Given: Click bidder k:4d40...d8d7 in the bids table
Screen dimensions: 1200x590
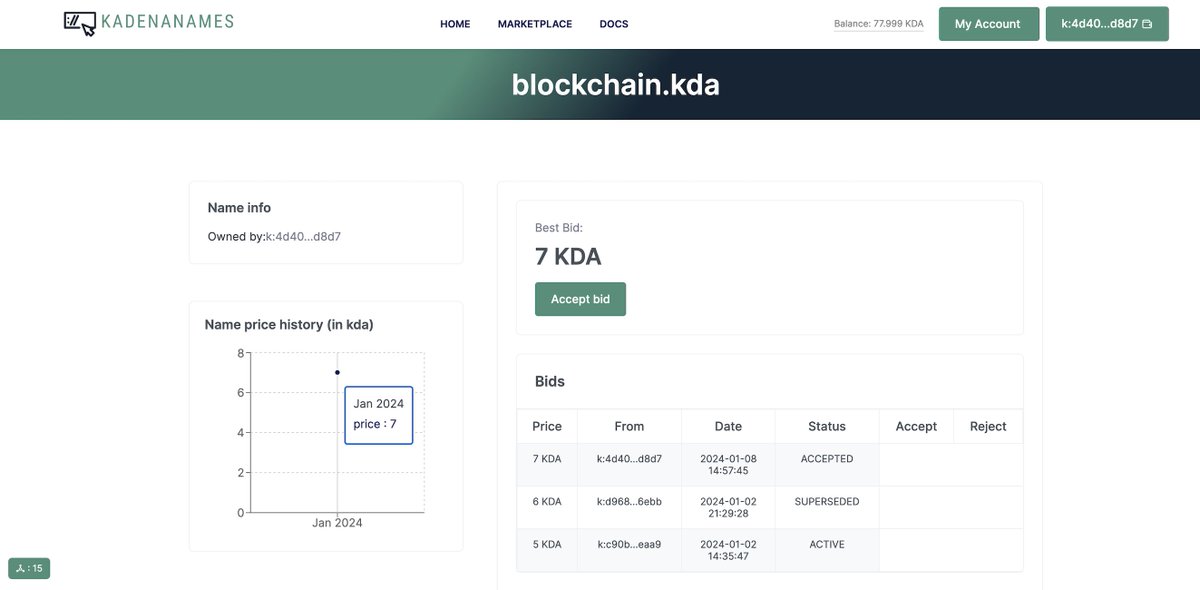Looking at the screenshot, I should 629,459.
